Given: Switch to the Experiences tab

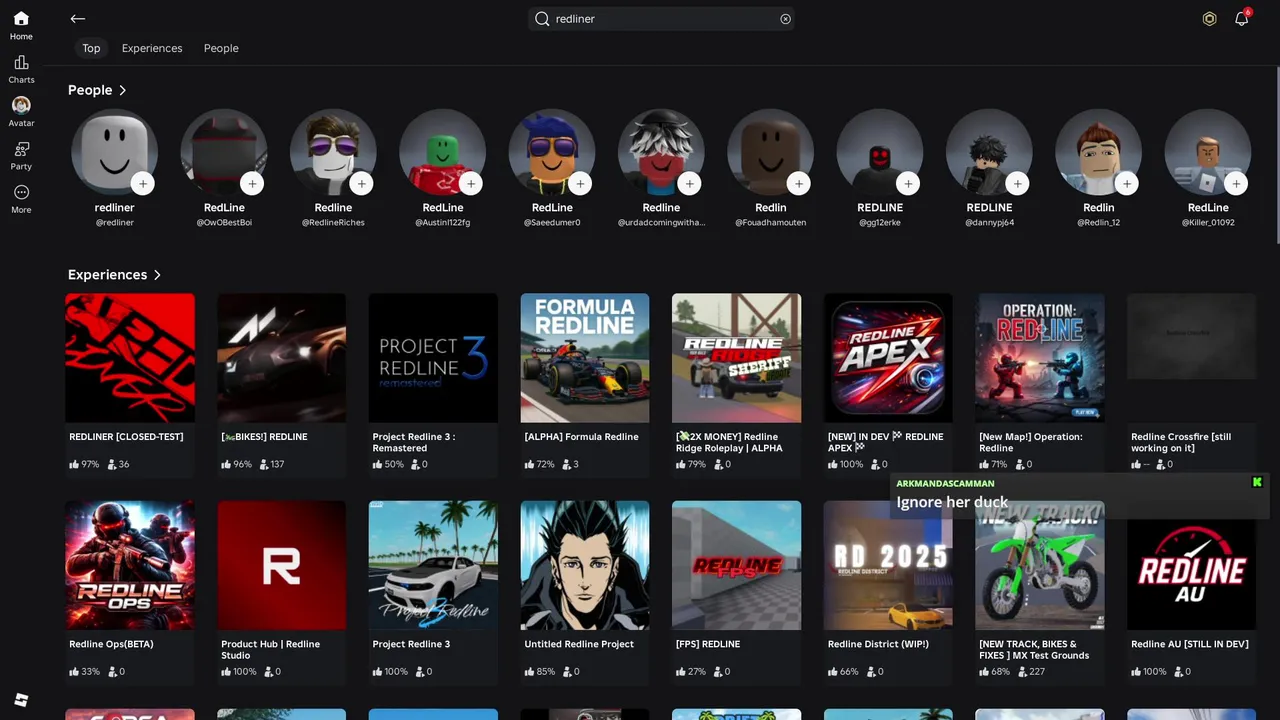Looking at the screenshot, I should [x=152, y=48].
